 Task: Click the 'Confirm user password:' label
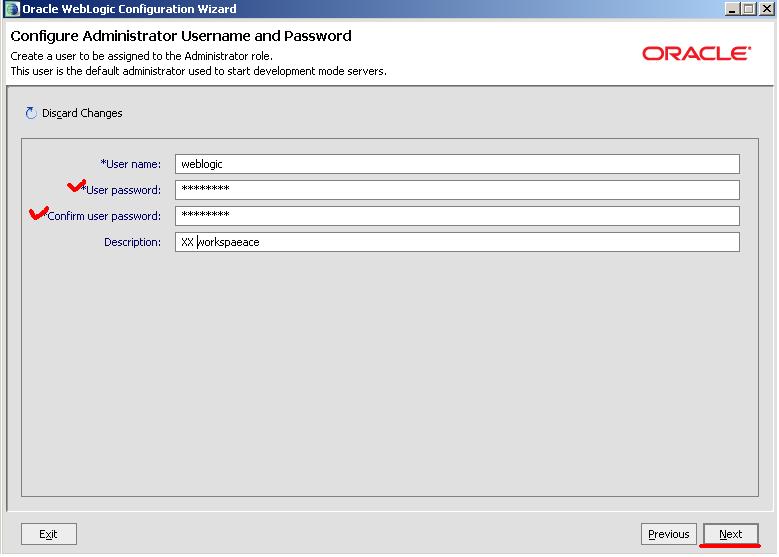coord(104,216)
